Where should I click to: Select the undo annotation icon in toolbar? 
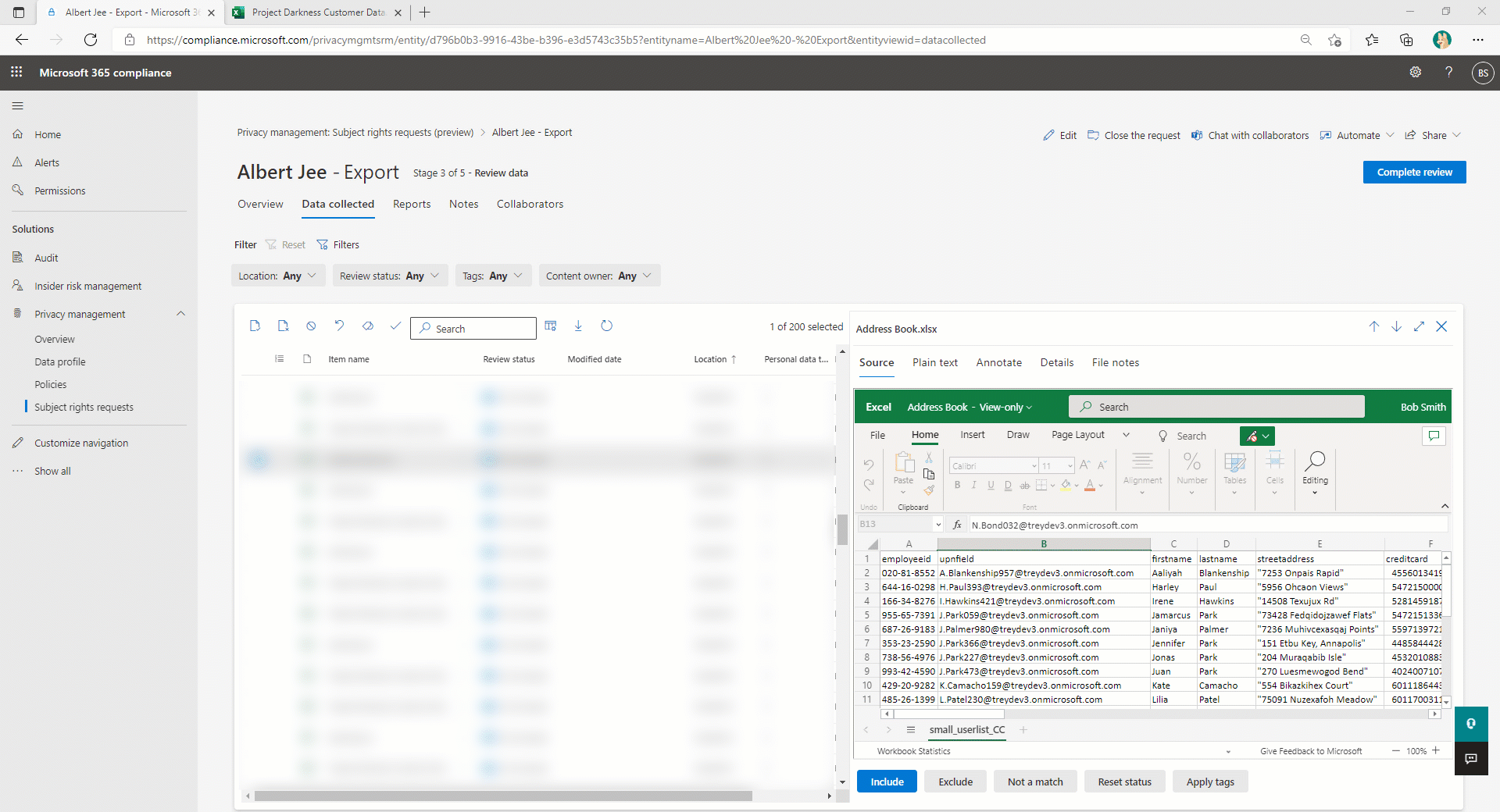tap(339, 326)
